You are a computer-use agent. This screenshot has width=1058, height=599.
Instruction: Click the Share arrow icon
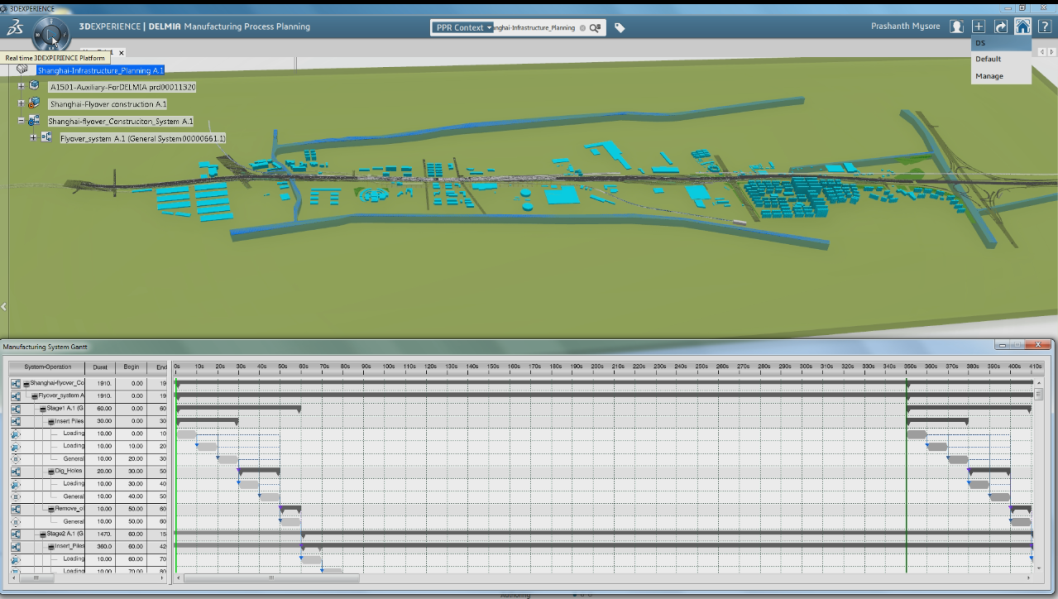tap(1000, 27)
